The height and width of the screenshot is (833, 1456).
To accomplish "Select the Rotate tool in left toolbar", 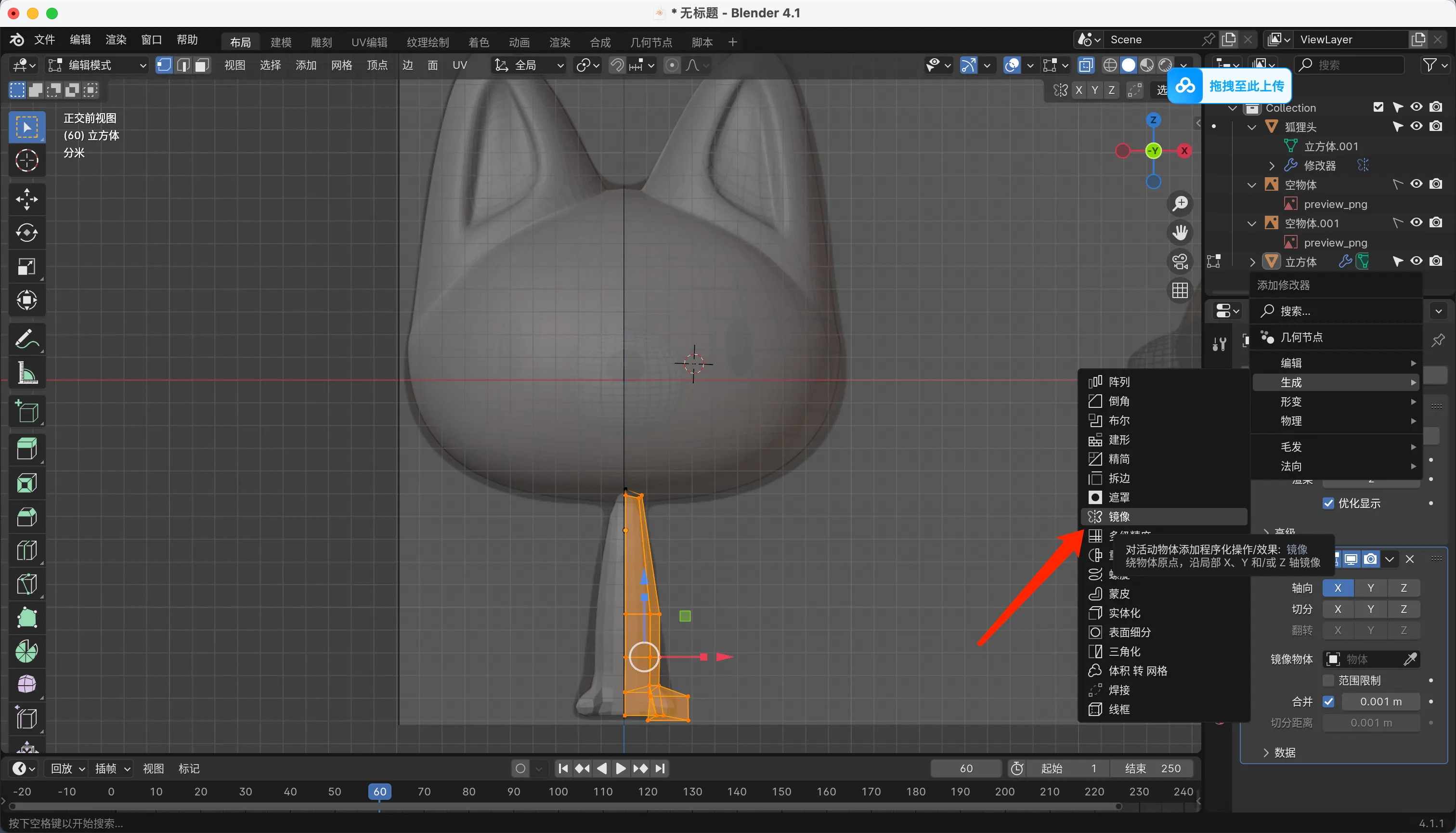I will [26, 233].
